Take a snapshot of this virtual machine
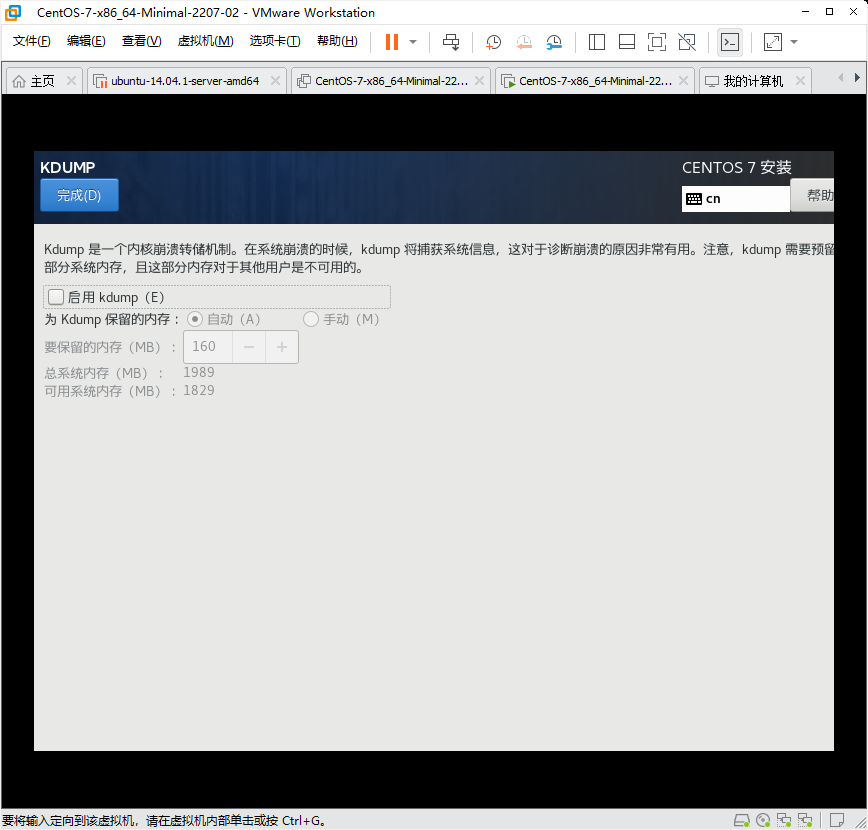Viewport: 868px width, 830px height. coord(493,42)
